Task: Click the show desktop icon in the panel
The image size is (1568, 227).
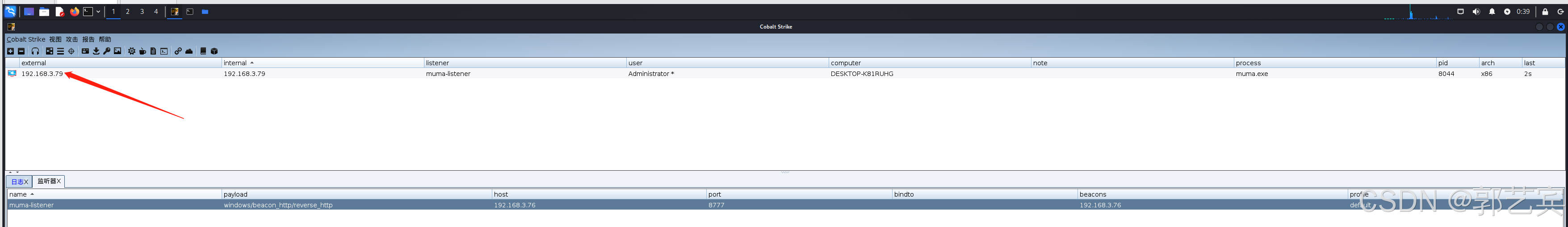Action: tap(29, 12)
